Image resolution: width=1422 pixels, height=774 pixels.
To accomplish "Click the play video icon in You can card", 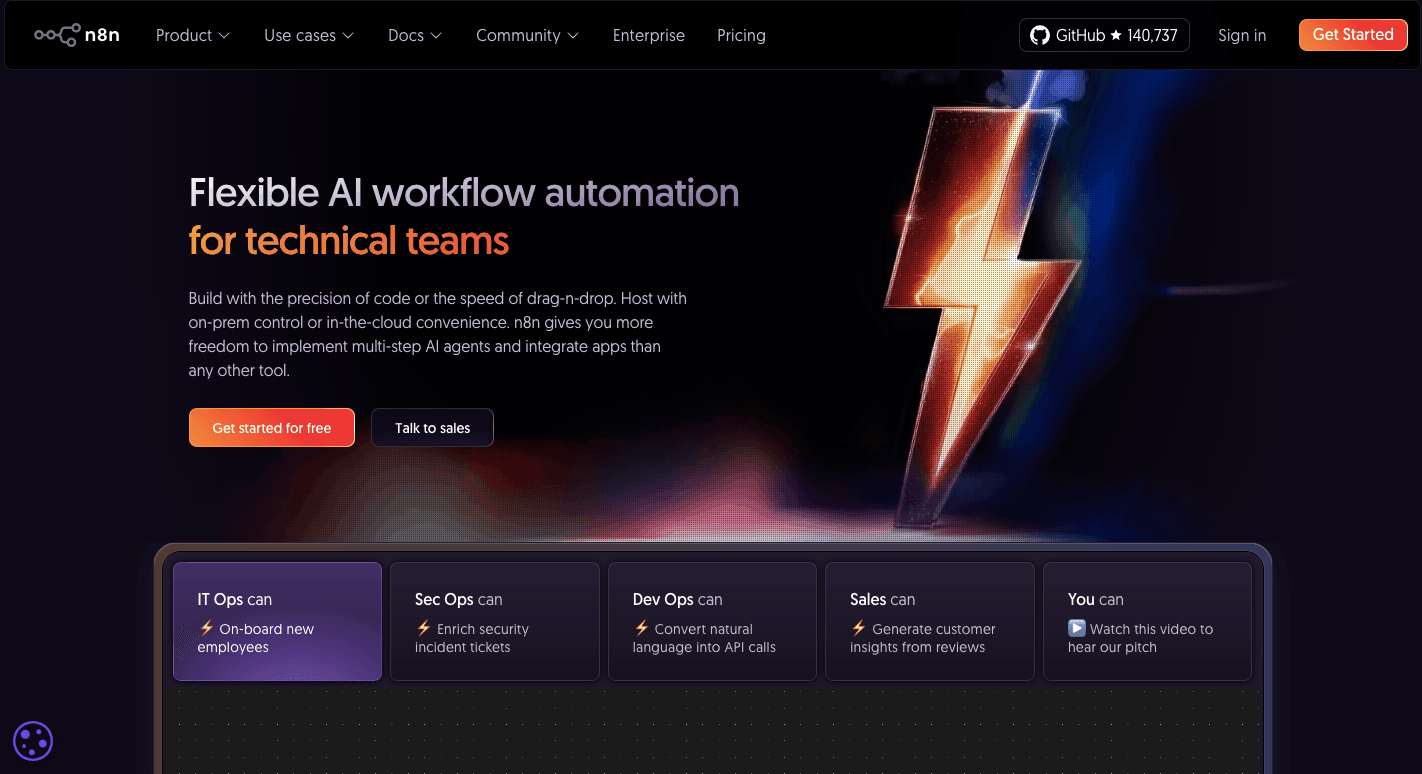I will click(x=1076, y=629).
